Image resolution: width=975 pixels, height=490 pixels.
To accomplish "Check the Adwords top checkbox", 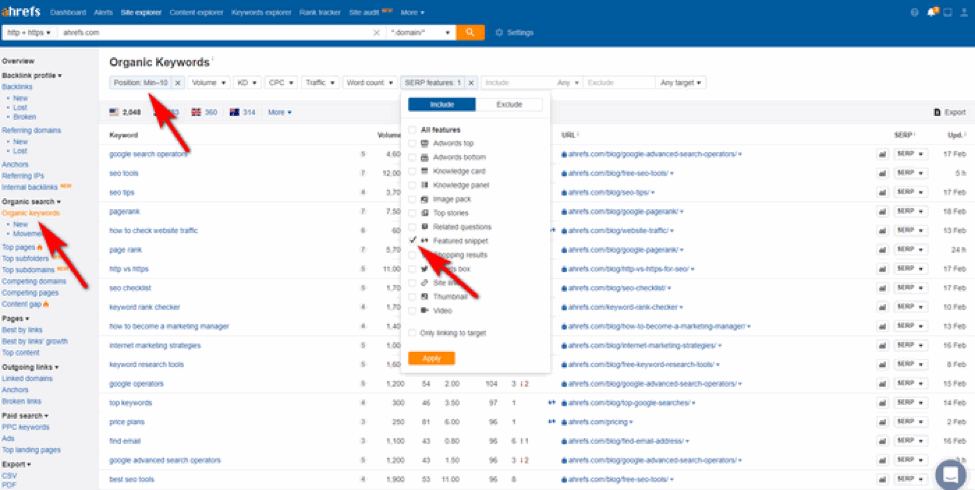I will click(x=412, y=144).
